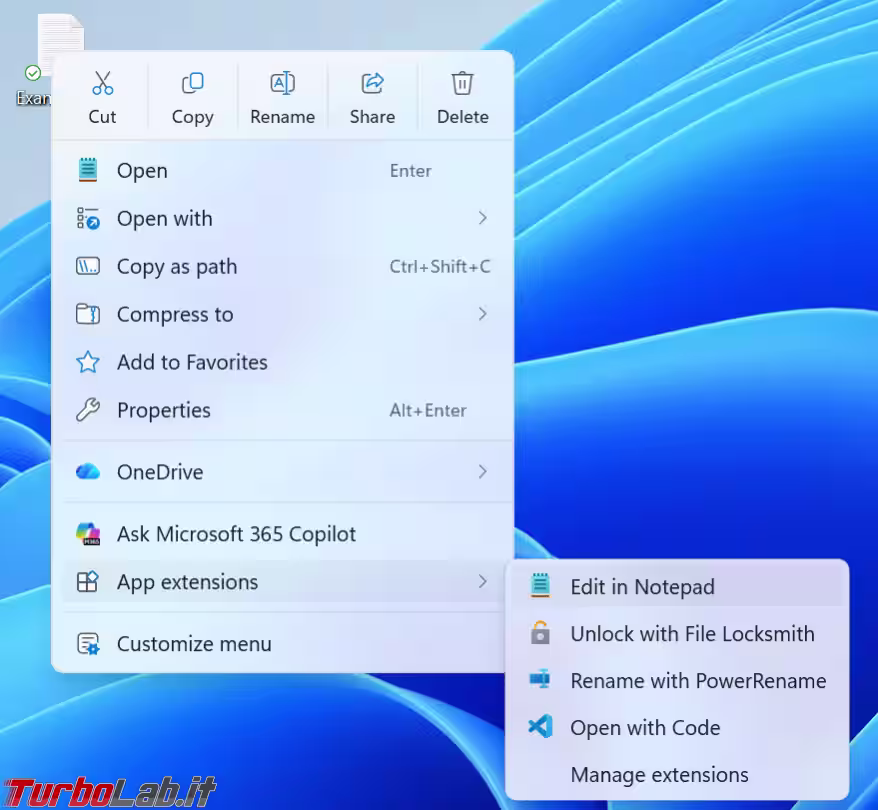878x810 pixels.
Task: Expand the App extensions submenu arrow
Action: (483, 582)
